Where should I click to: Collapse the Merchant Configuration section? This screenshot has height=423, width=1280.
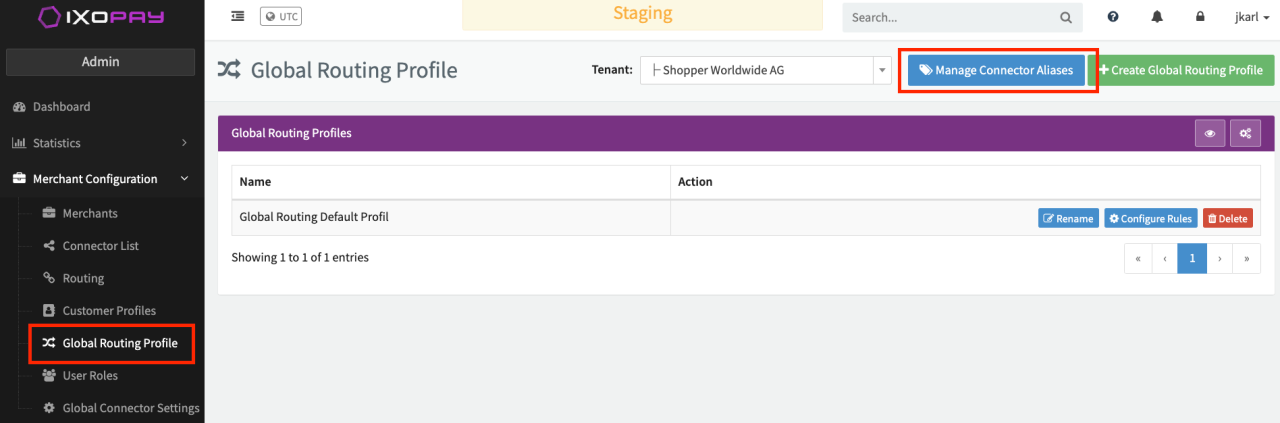click(x=100, y=179)
